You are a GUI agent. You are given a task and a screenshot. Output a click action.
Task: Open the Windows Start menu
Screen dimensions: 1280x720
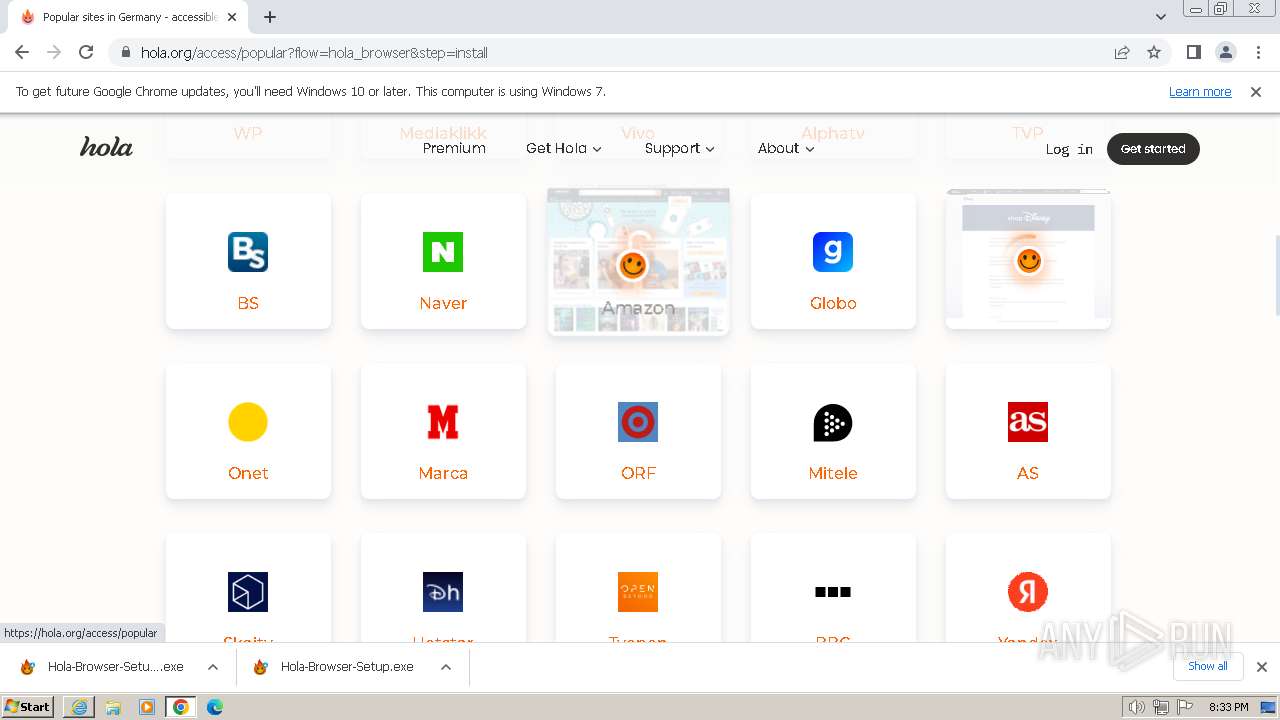28,706
